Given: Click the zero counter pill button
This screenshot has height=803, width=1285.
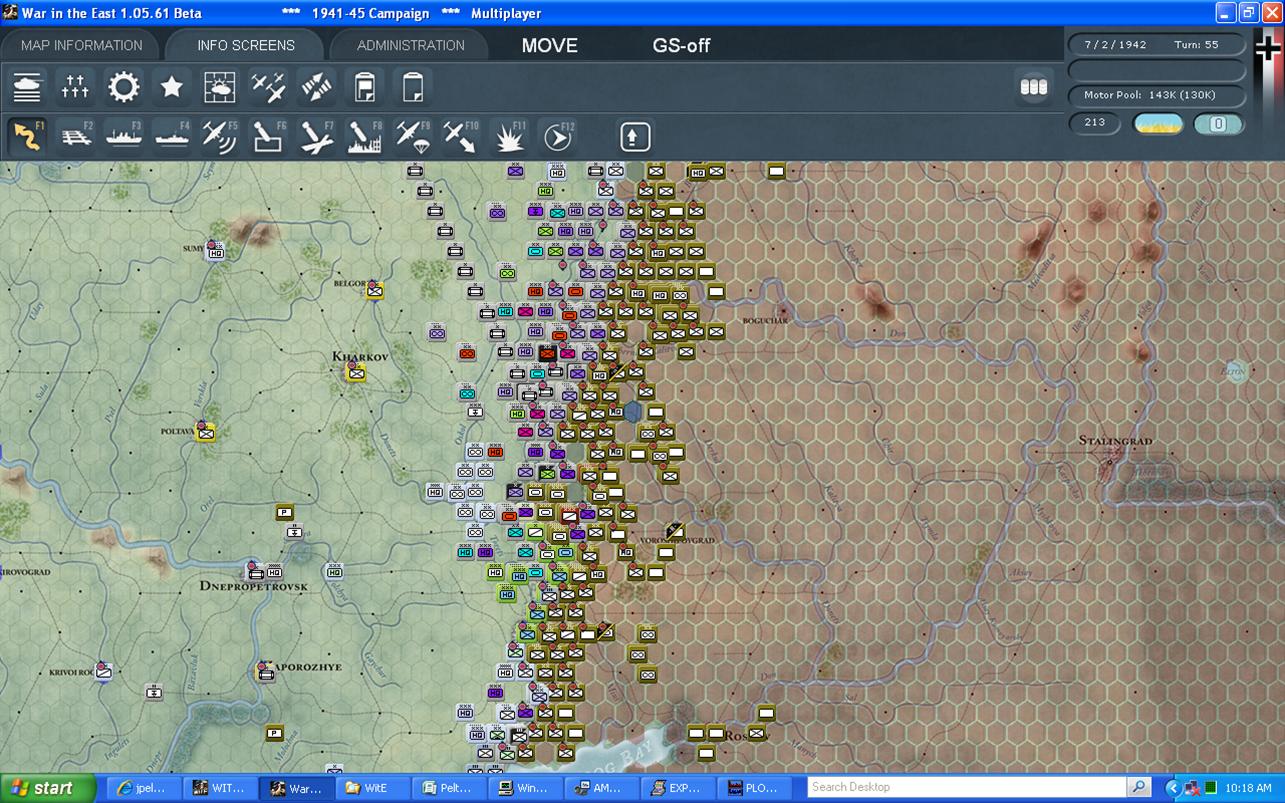Looking at the screenshot, I should click(x=1219, y=124).
